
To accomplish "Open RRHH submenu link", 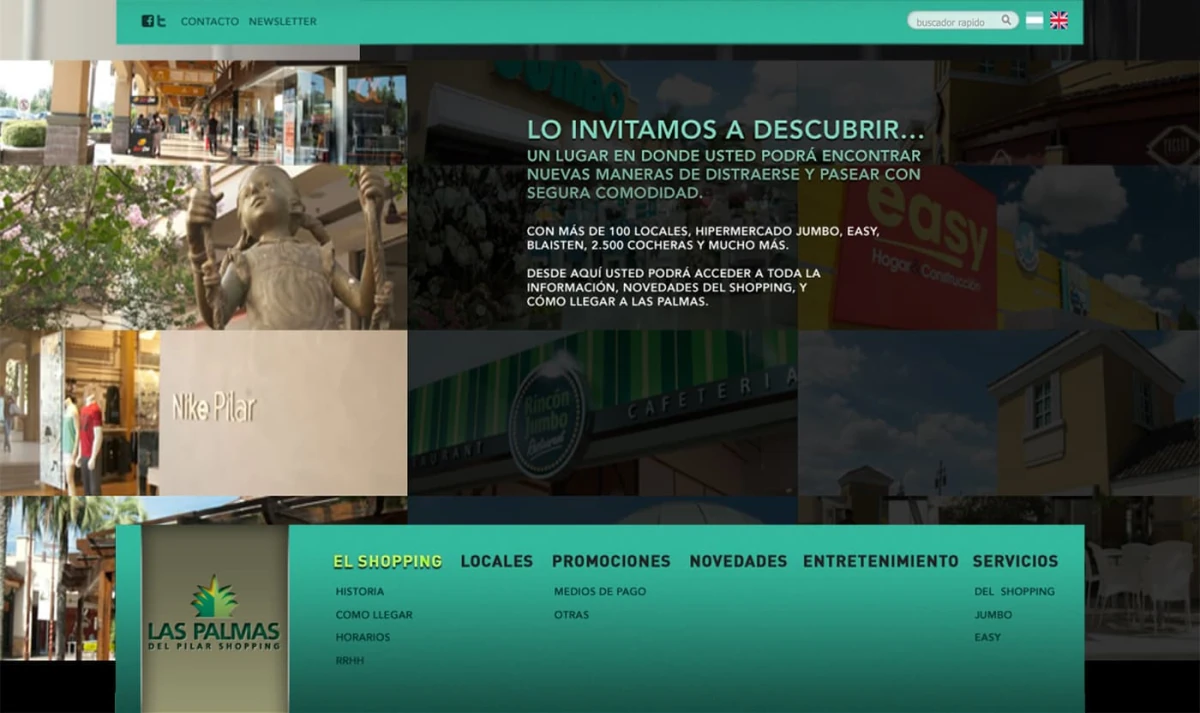I will 350,661.
